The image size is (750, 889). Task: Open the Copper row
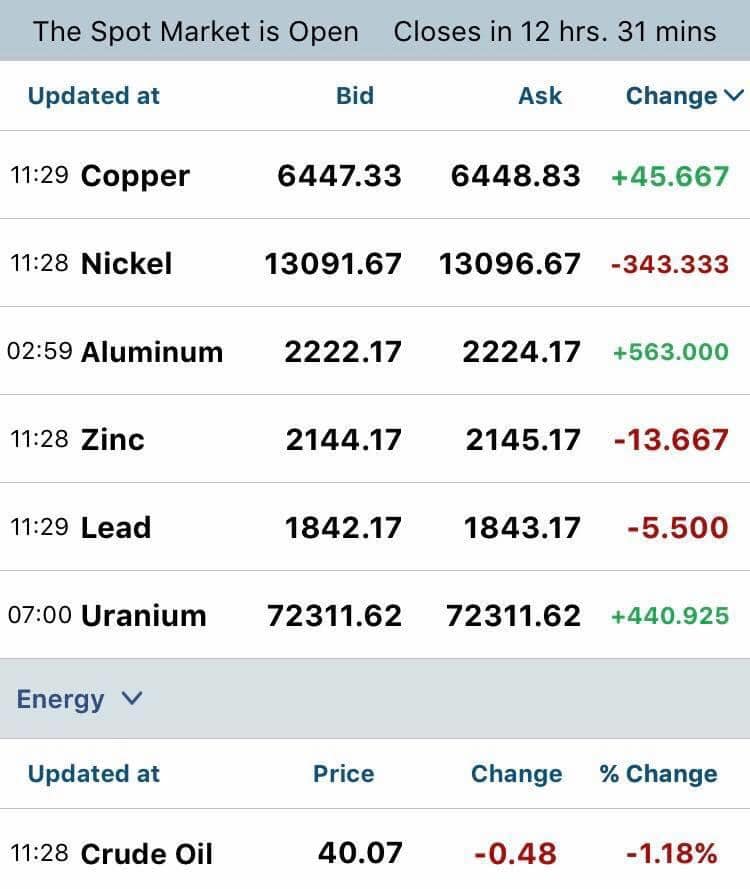[375, 175]
